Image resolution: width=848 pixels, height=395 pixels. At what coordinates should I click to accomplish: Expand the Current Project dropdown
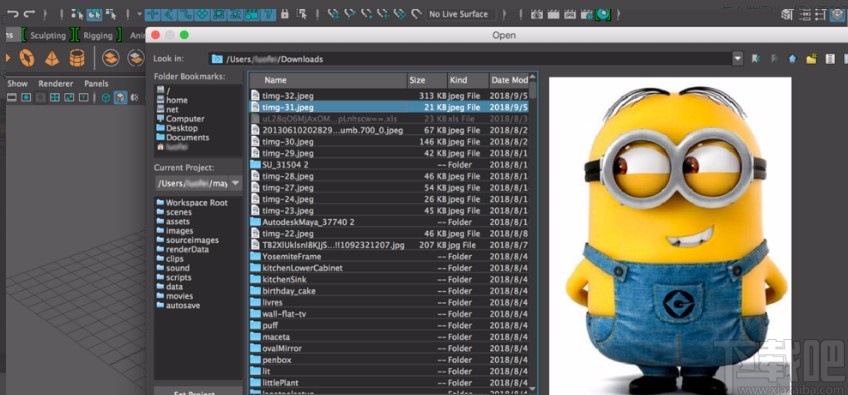coord(235,183)
